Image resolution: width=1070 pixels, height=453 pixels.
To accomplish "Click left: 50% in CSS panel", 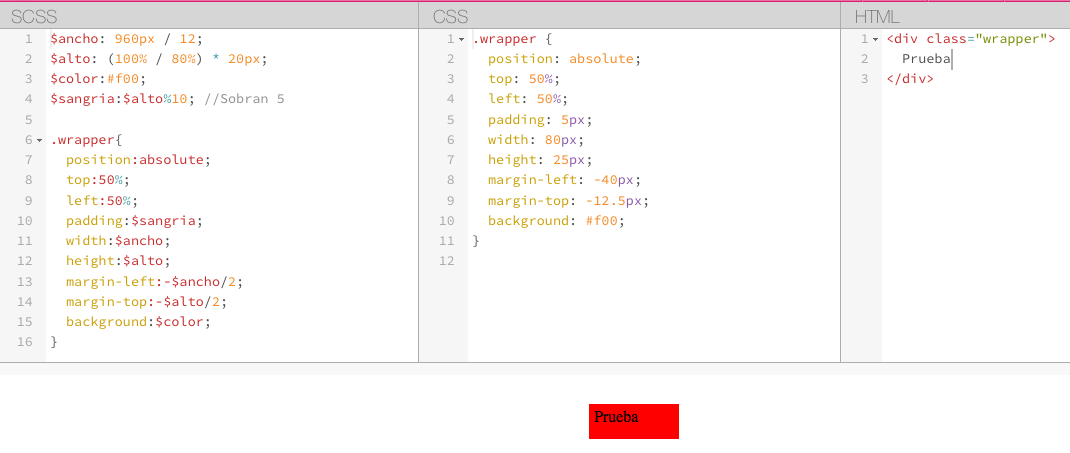I will pyautogui.click(x=528, y=100).
